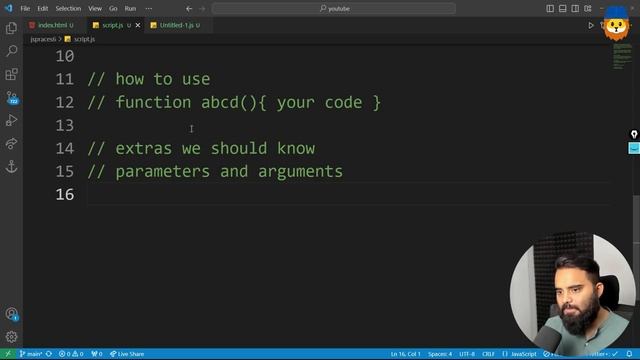Change line ending via CRLF
Image resolution: width=640 pixels, height=360 pixels.
pyautogui.click(x=488, y=354)
